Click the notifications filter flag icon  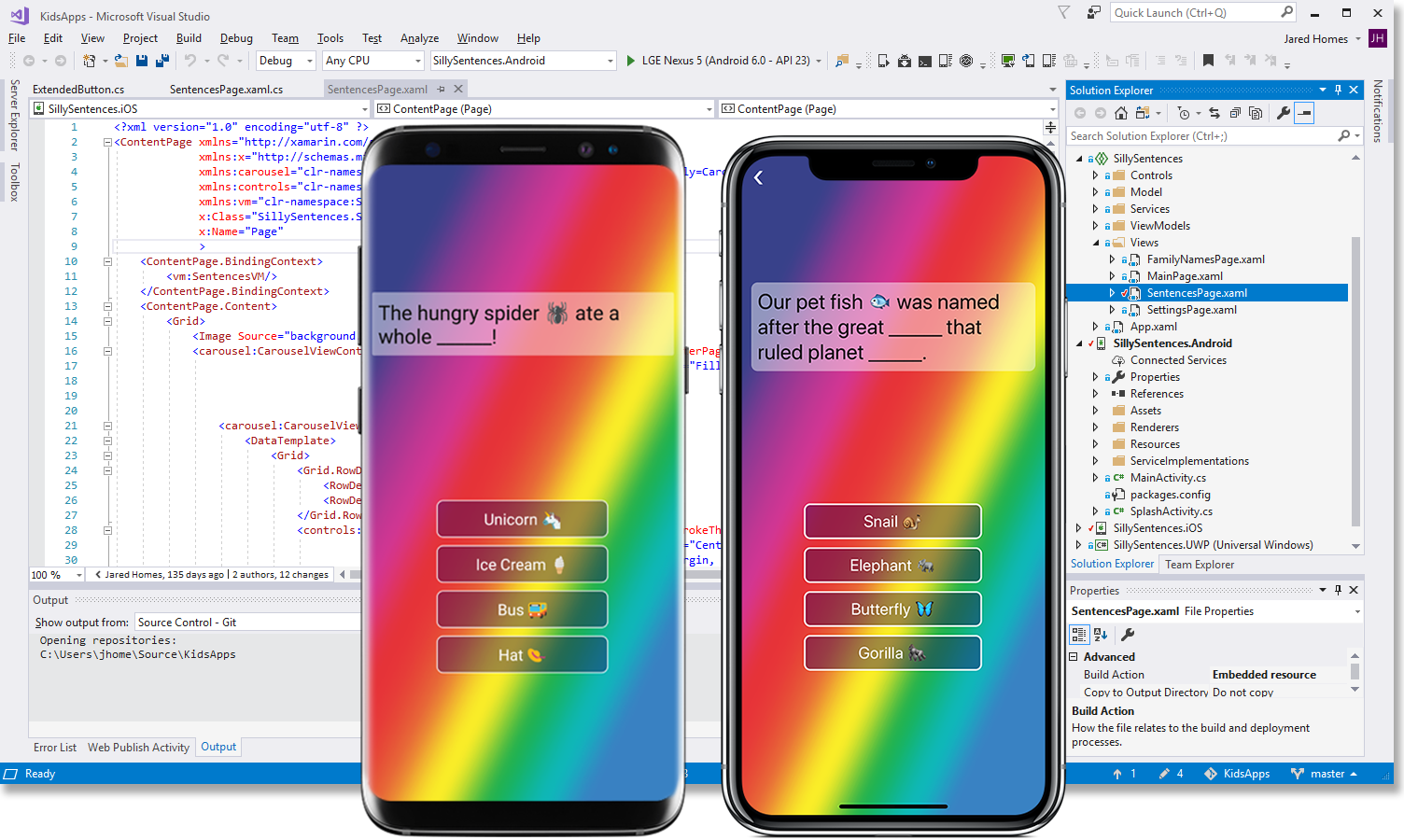click(x=1063, y=12)
